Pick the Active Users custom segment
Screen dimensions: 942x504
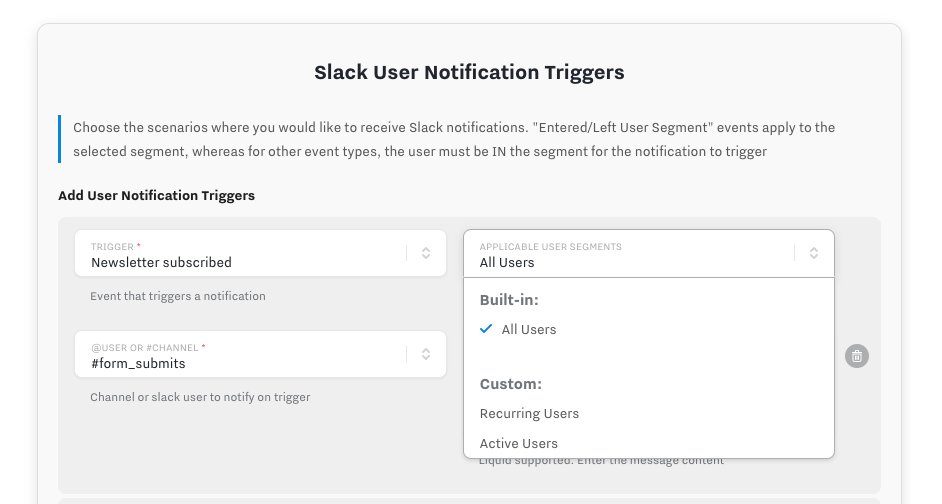518,443
